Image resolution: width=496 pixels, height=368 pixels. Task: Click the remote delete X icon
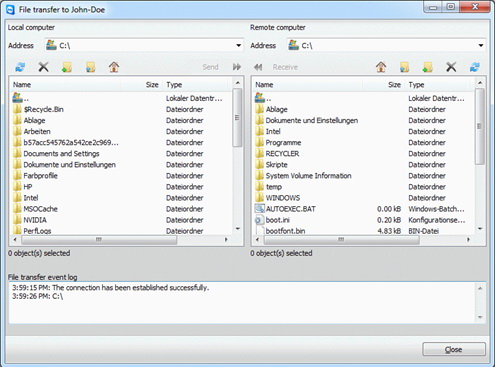(451, 67)
